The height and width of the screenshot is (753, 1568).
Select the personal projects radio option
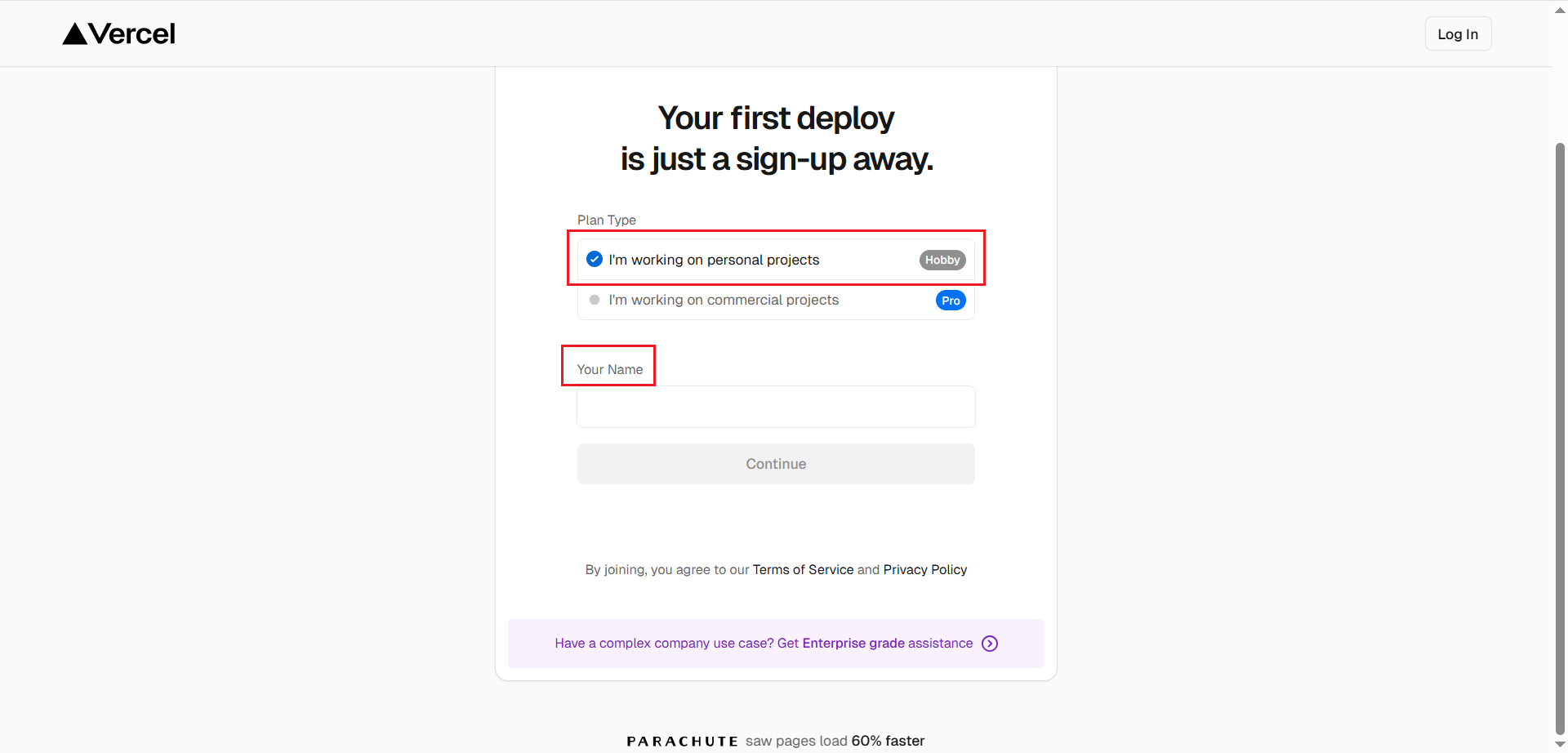coord(714,260)
